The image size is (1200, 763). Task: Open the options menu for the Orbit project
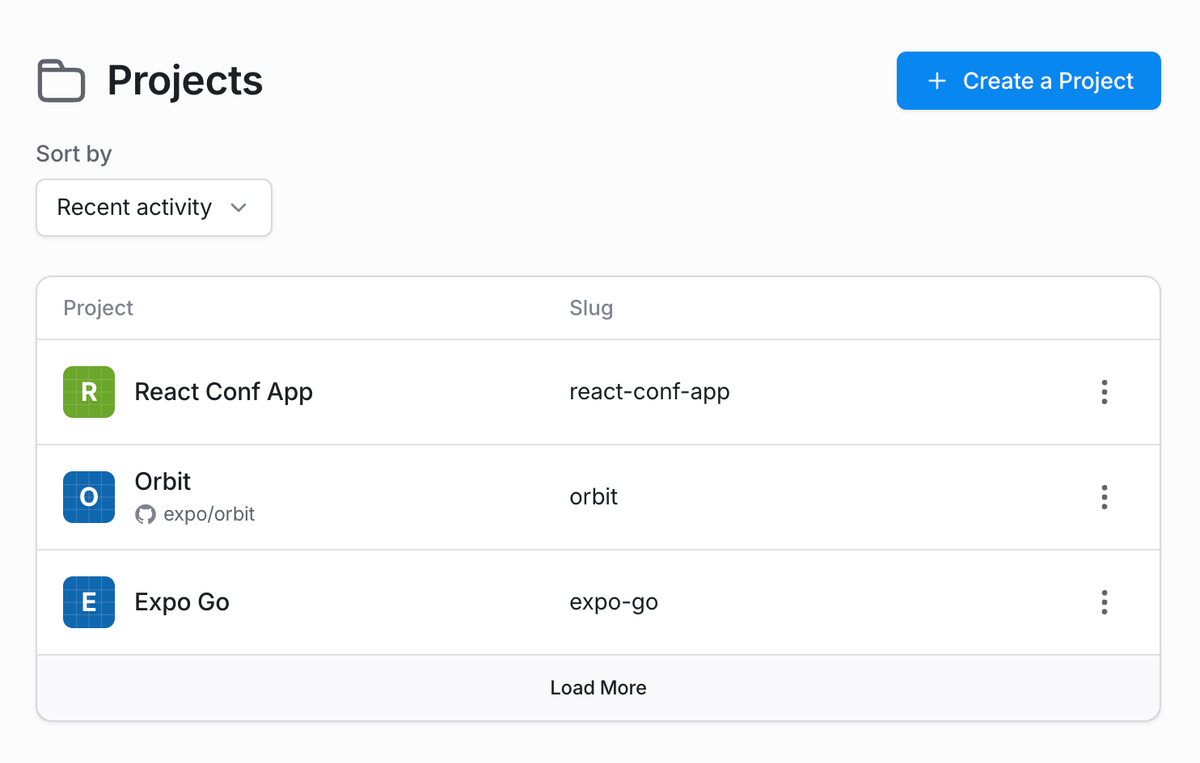[x=1104, y=497]
